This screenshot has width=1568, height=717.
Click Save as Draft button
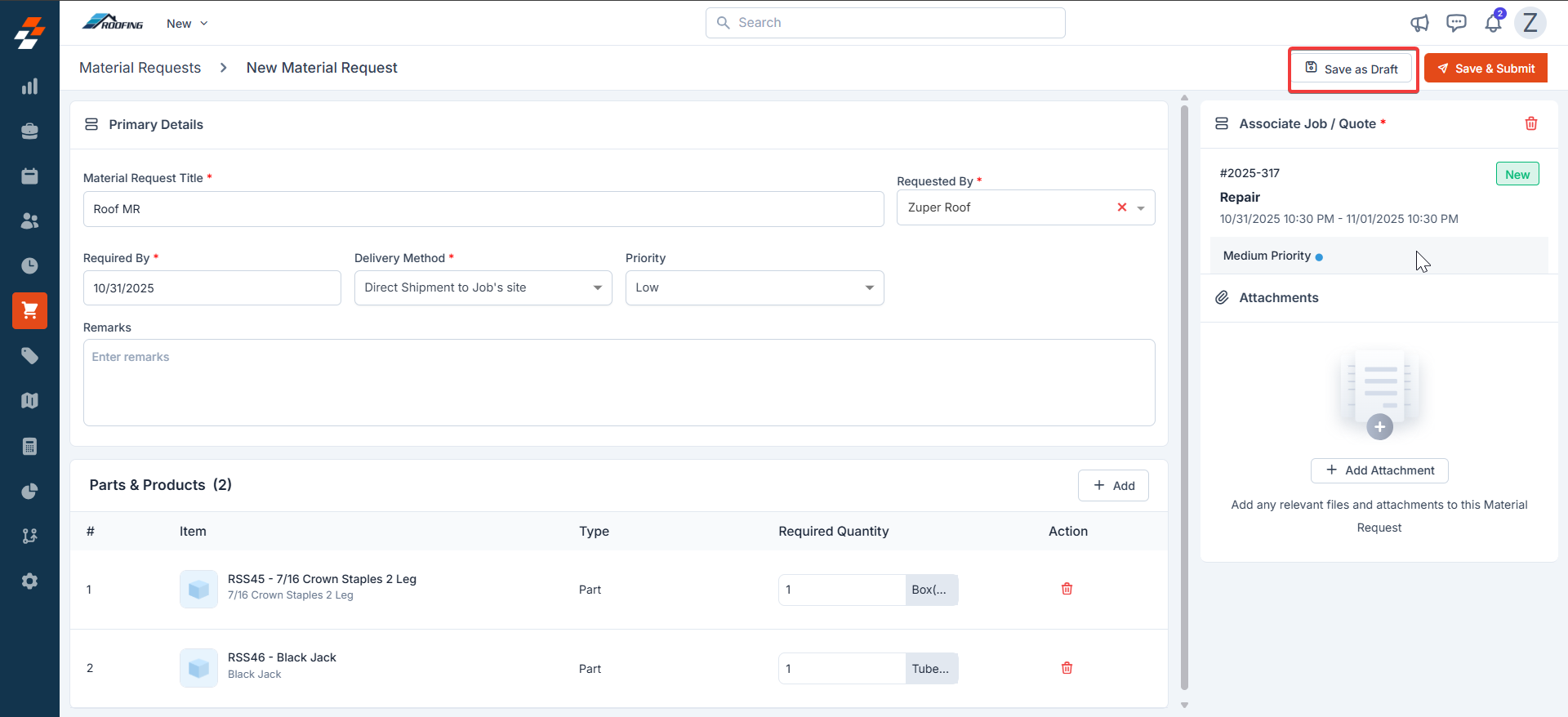[x=1352, y=69]
